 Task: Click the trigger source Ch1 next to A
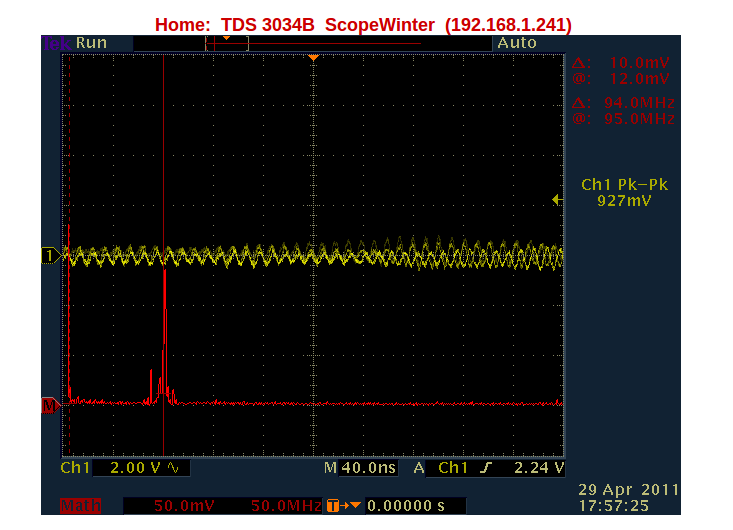(x=453, y=467)
